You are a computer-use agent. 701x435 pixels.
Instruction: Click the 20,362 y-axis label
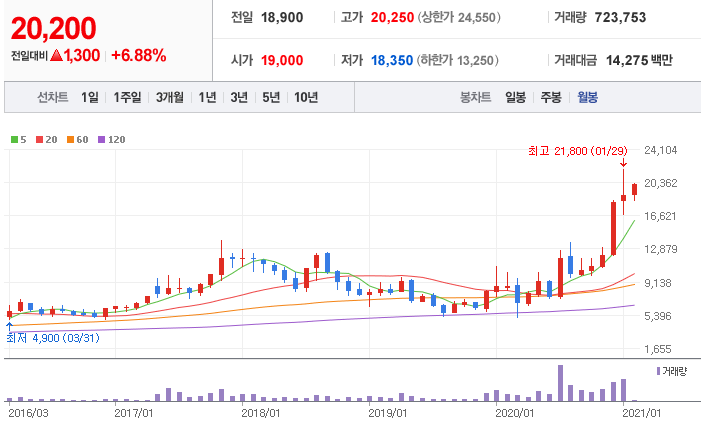tap(660, 183)
